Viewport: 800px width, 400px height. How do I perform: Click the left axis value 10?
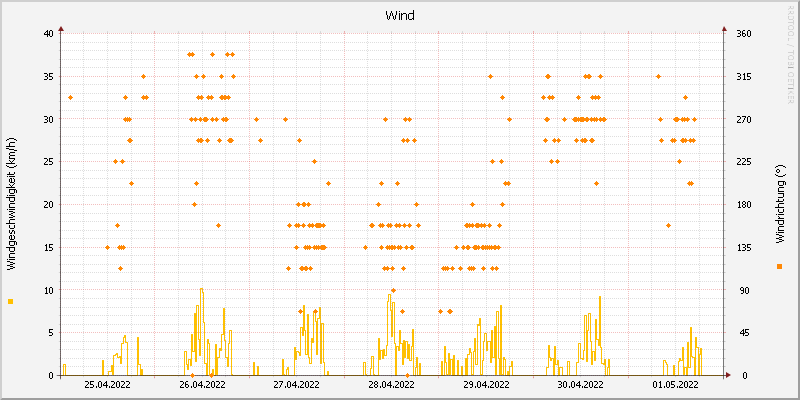click(48, 290)
